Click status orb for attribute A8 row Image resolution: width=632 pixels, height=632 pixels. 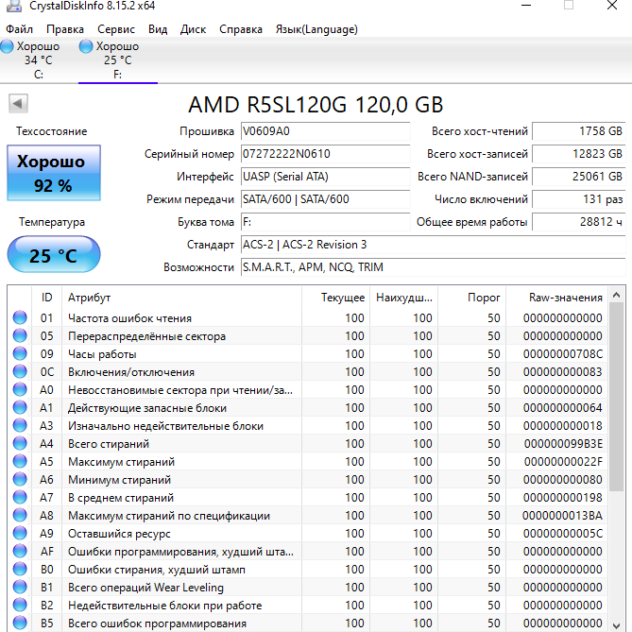coord(20,515)
